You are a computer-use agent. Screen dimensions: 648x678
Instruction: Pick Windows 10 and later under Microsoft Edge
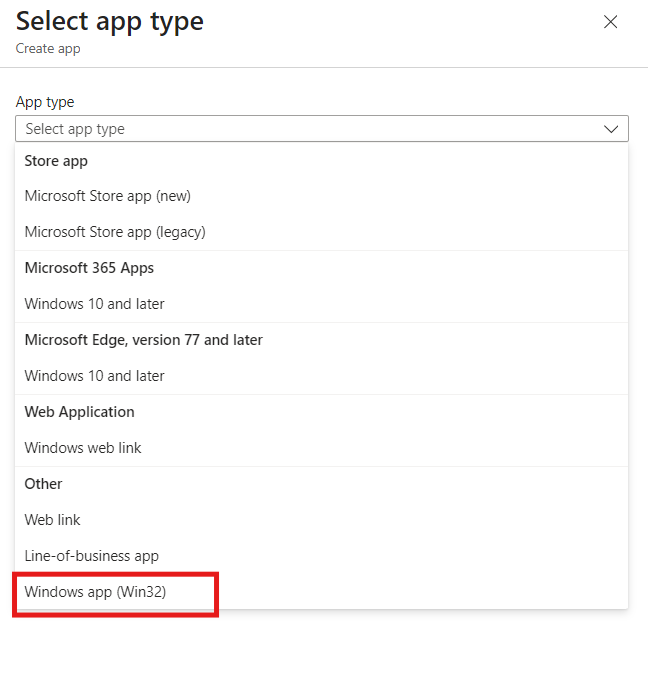(x=94, y=376)
